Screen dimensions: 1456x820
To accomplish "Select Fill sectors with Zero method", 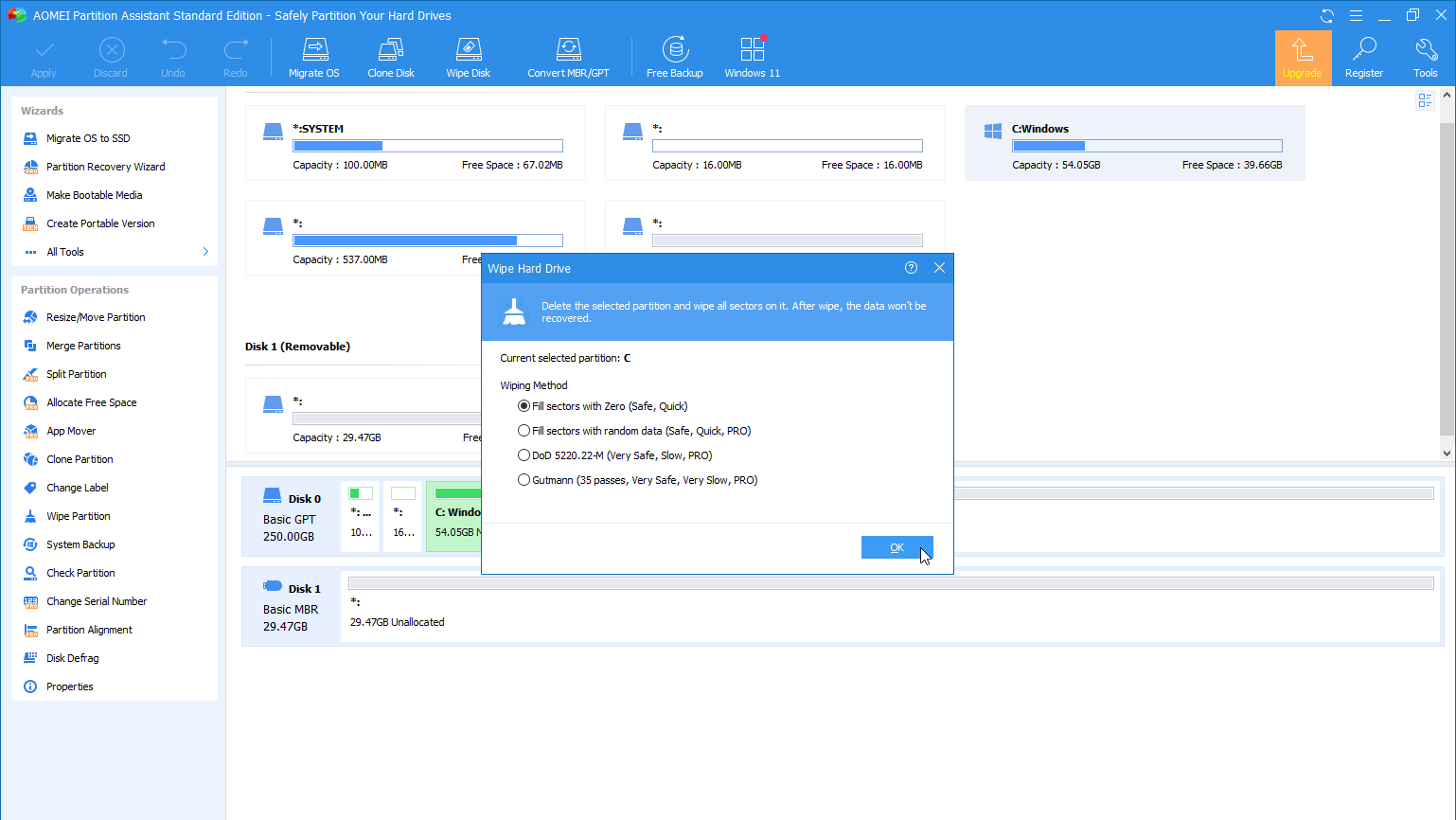I will tap(602, 406).
